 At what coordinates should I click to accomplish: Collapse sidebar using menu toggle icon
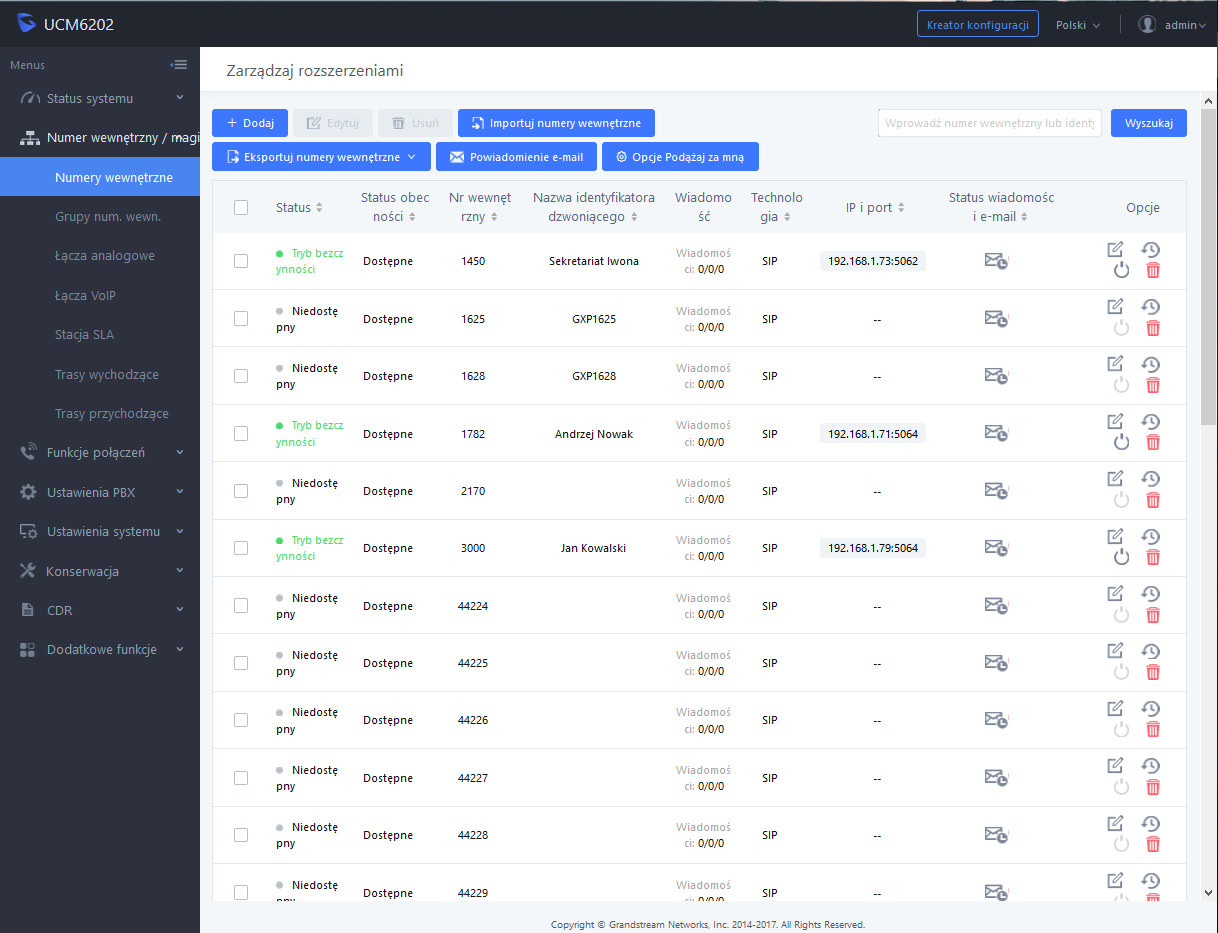pos(179,65)
